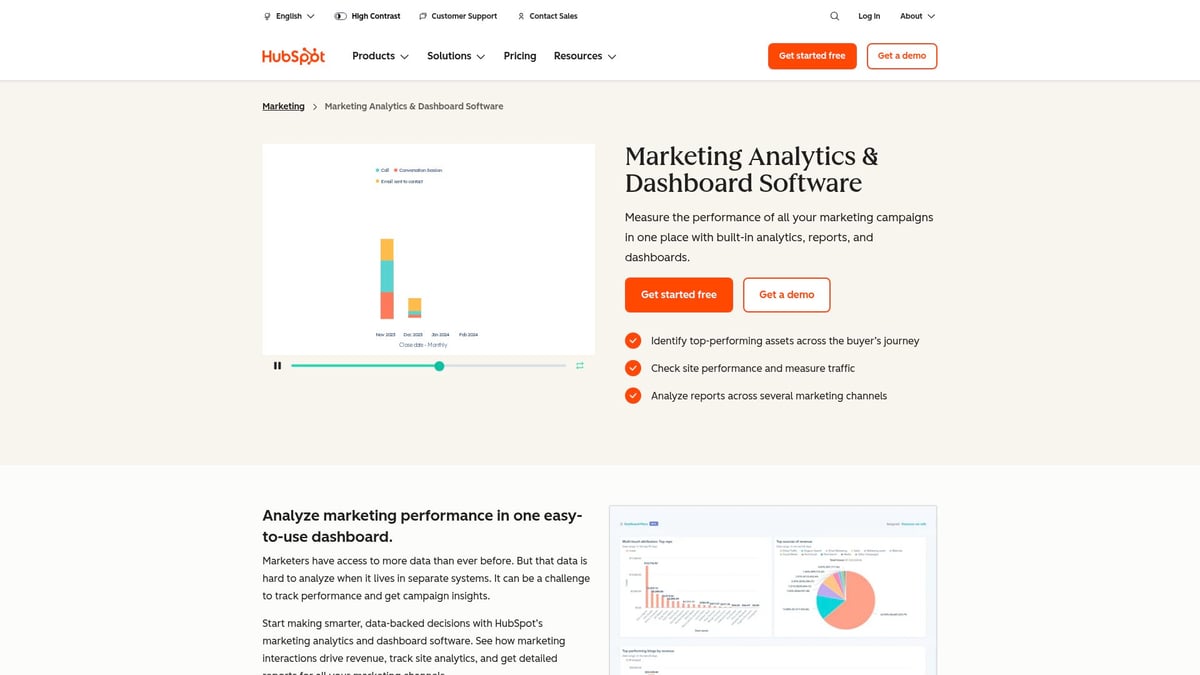Image resolution: width=1200 pixels, height=675 pixels.
Task: Pause the animation with the pause icon
Action: pyautogui.click(x=277, y=366)
